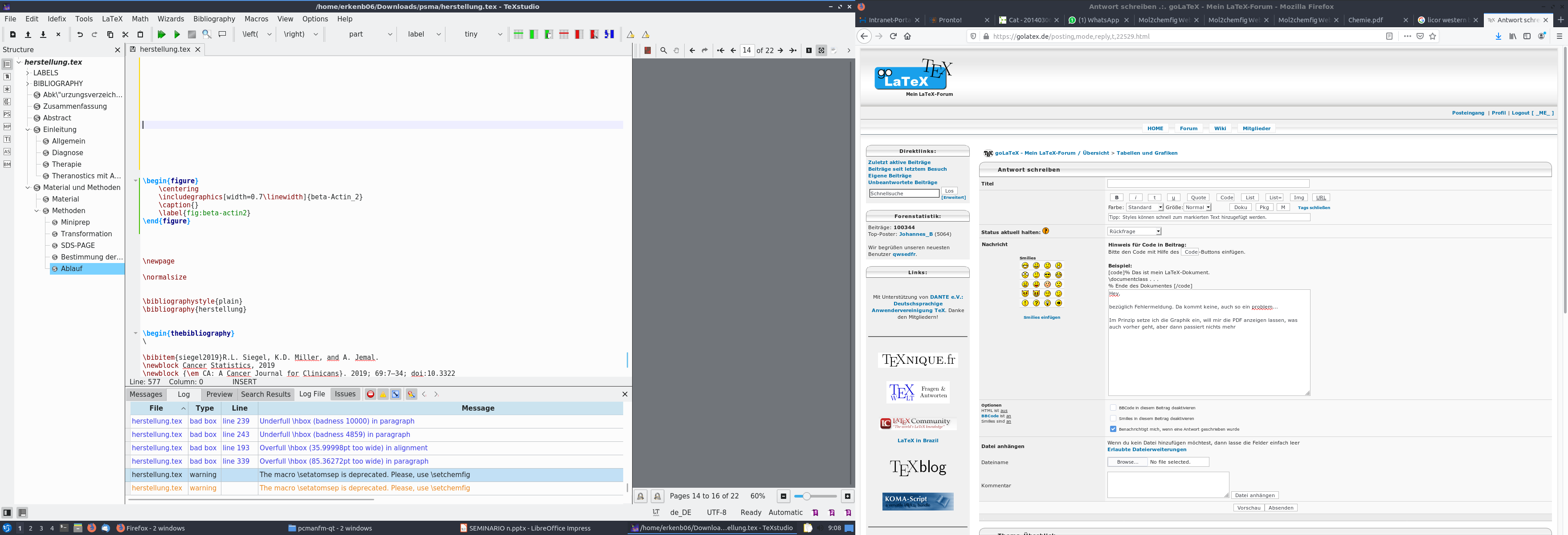Click 'SEMINARIO n.pptx' taskbar entry
1568x535 pixels.
[x=525, y=528]
